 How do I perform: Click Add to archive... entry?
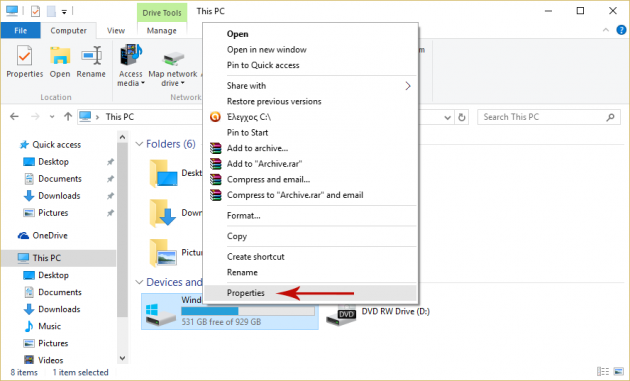coord(310,148)
